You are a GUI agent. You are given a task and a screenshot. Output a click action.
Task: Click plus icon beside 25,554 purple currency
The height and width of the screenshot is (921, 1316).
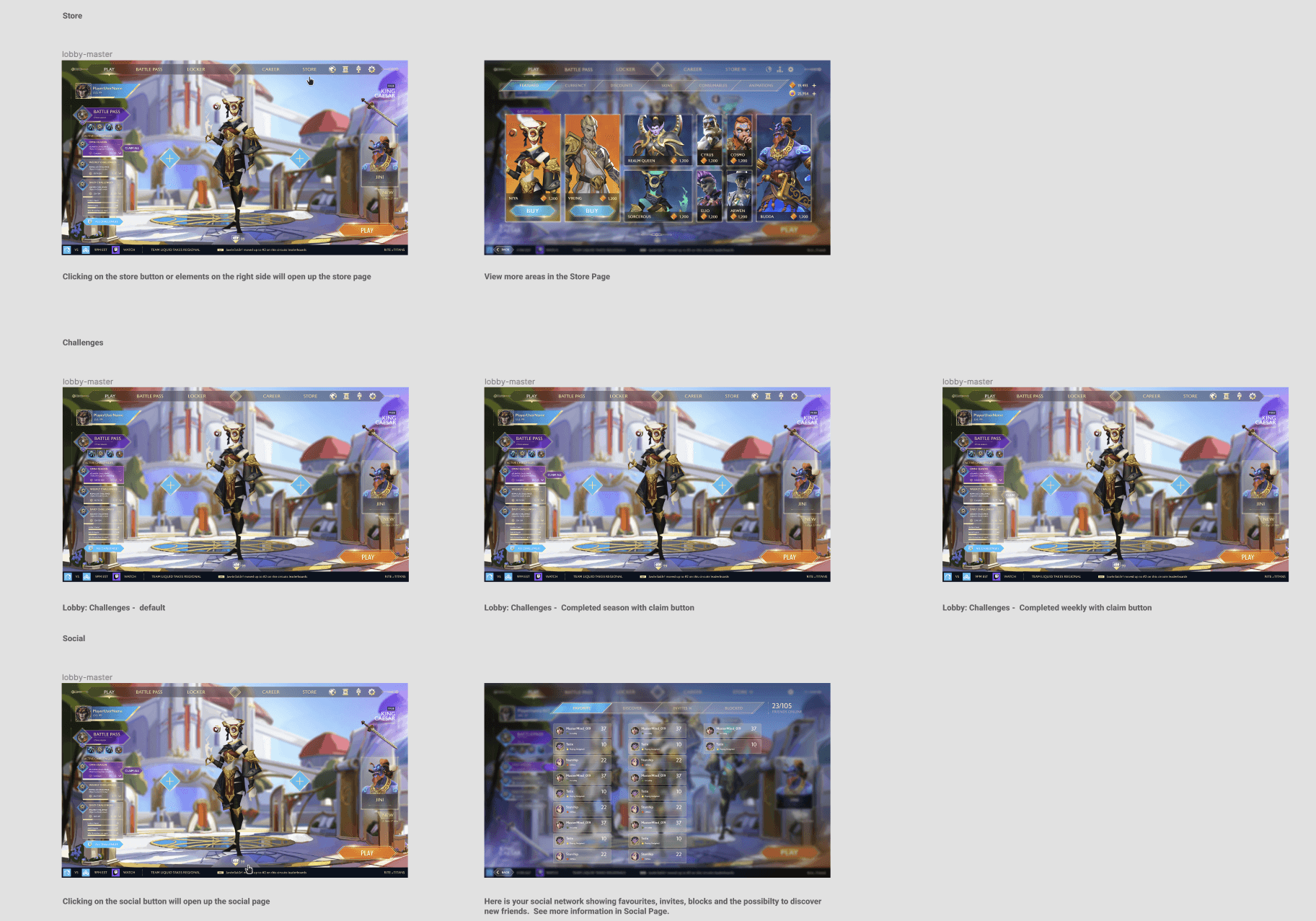click(x=814, y=94)
